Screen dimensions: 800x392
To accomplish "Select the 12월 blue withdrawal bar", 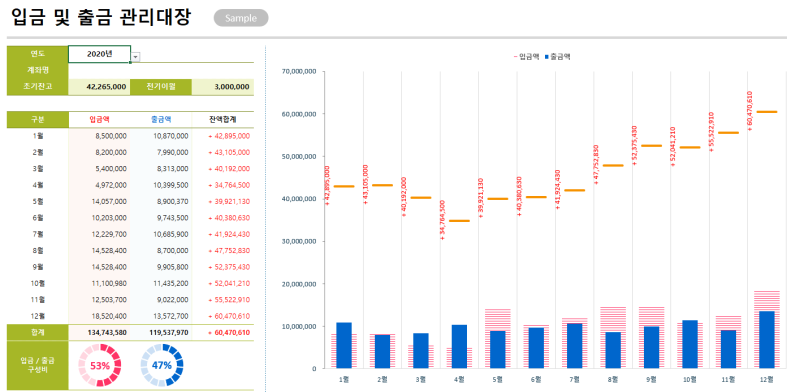I will [767, 340].
